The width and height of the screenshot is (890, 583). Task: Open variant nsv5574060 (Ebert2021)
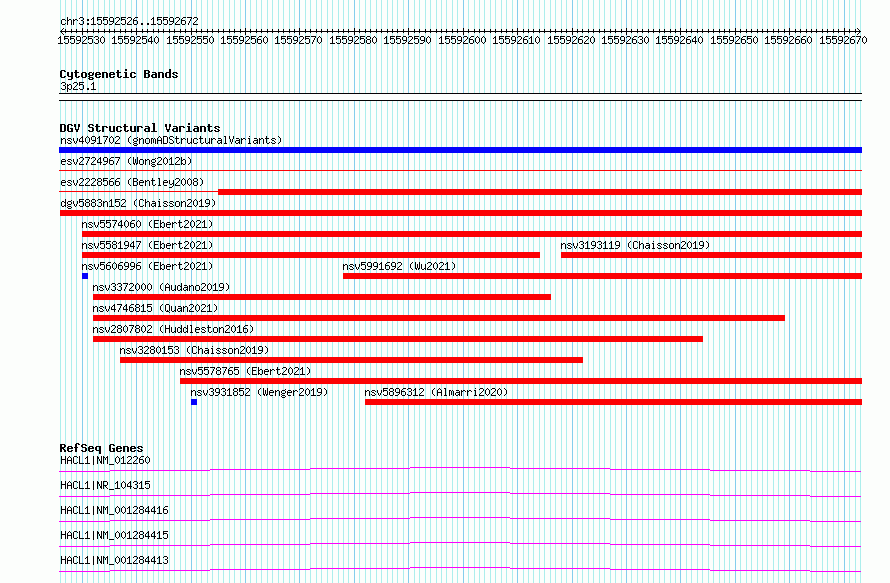coord(147,224)
